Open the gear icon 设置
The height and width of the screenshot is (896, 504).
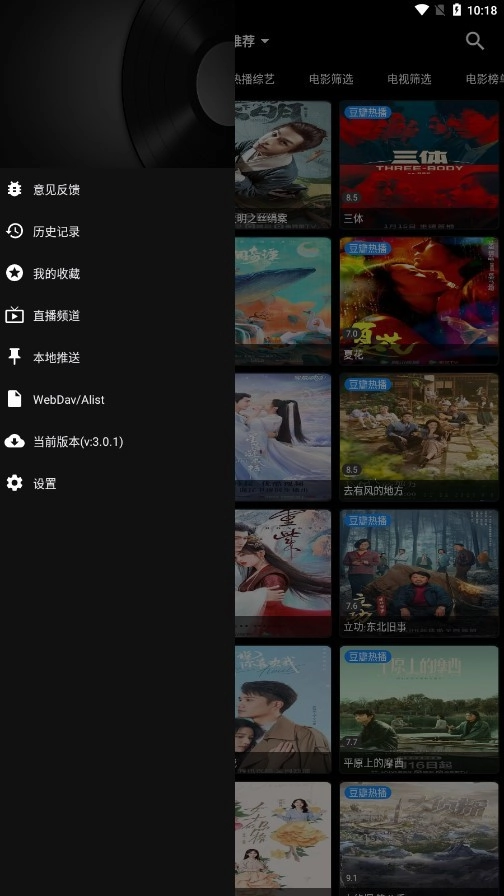coord(14,483)
